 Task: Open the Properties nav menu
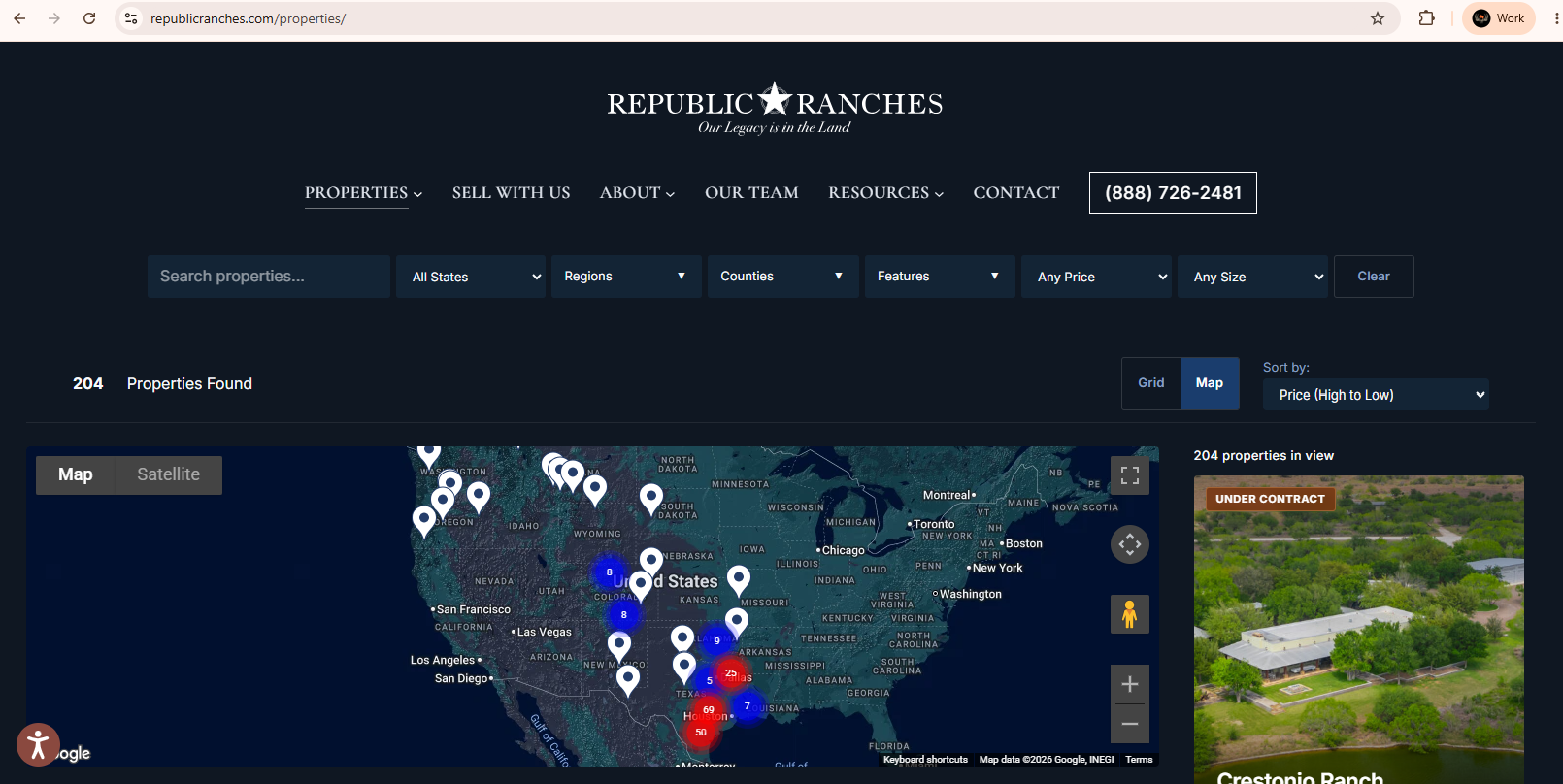[364, 192]
